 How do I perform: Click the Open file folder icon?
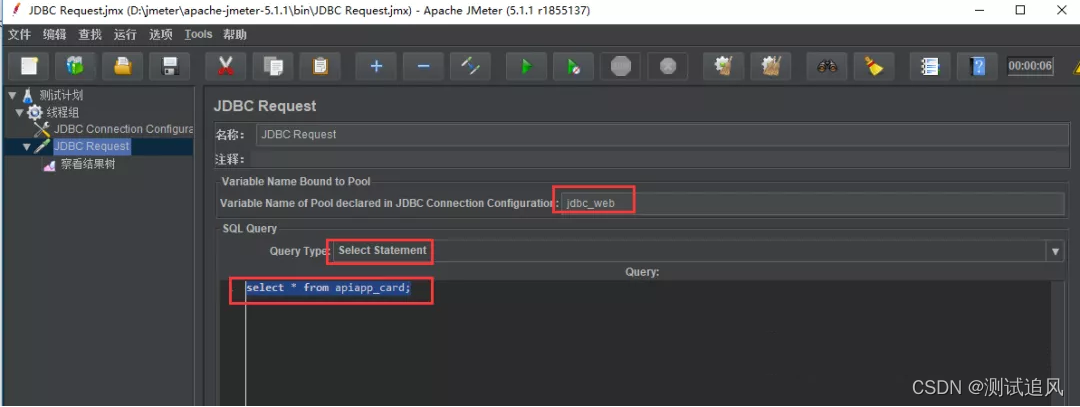(123, 66)
